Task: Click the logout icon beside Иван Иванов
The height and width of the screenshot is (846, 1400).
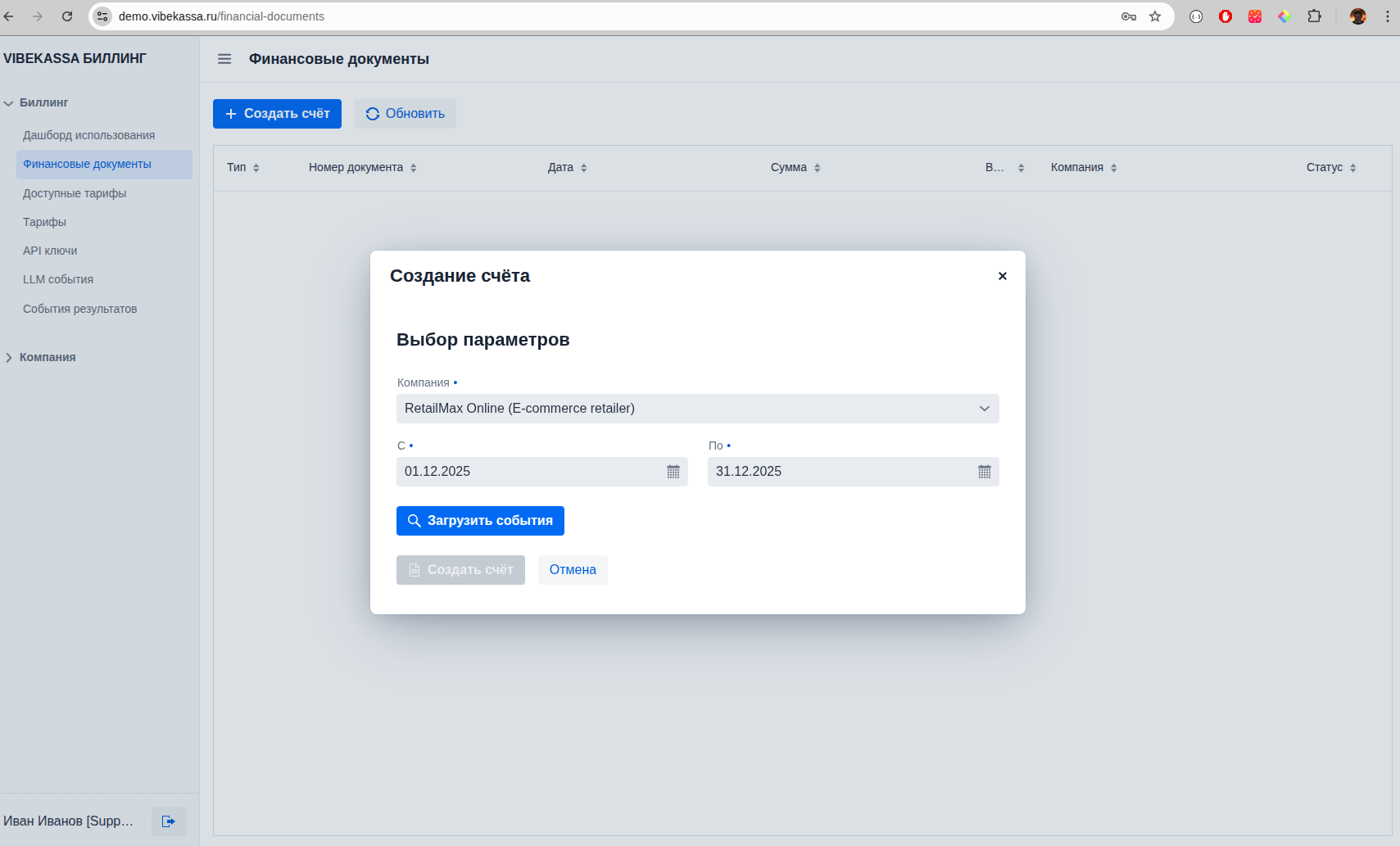Action: (169, 821)
